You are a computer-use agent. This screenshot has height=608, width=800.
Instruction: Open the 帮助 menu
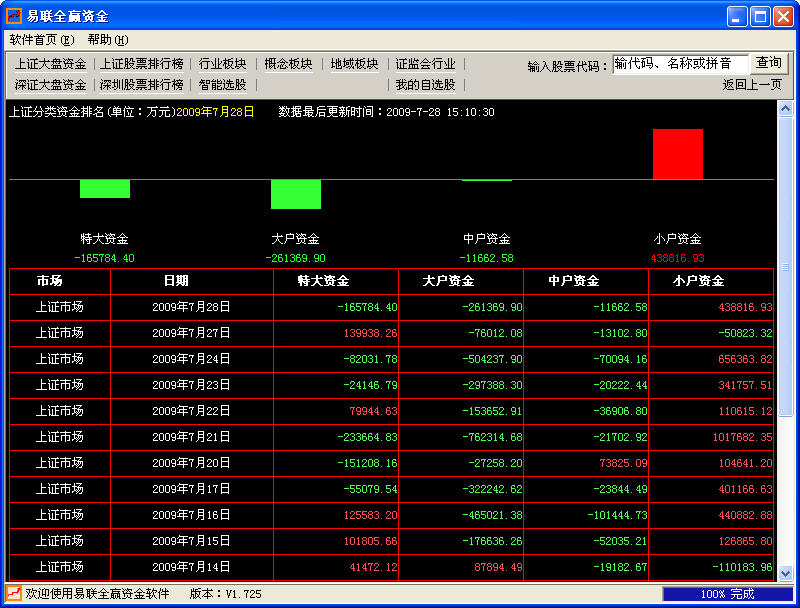108,40
